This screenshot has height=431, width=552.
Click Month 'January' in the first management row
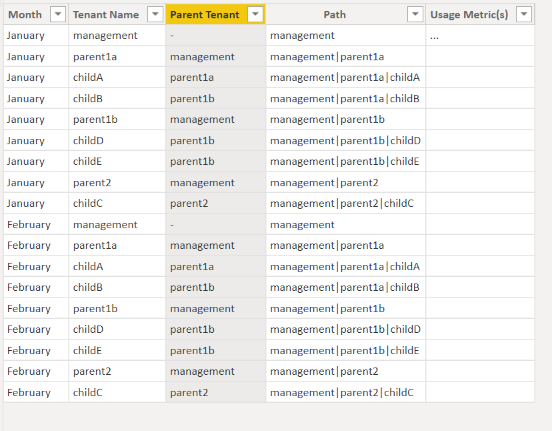26,36
